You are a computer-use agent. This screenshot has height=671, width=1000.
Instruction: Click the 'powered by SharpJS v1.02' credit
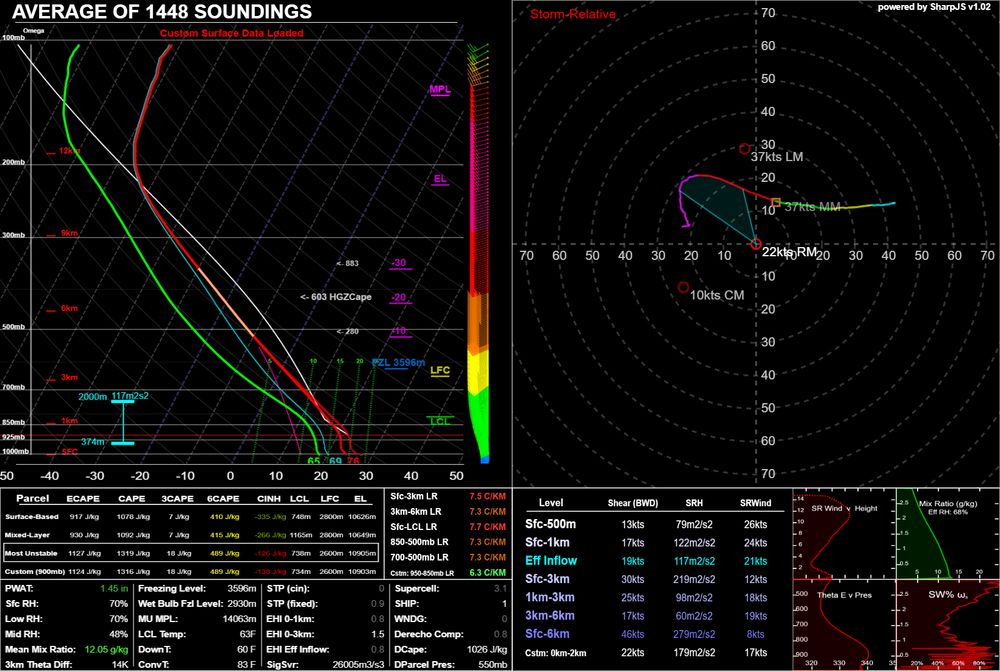click(x=934, y=7)
